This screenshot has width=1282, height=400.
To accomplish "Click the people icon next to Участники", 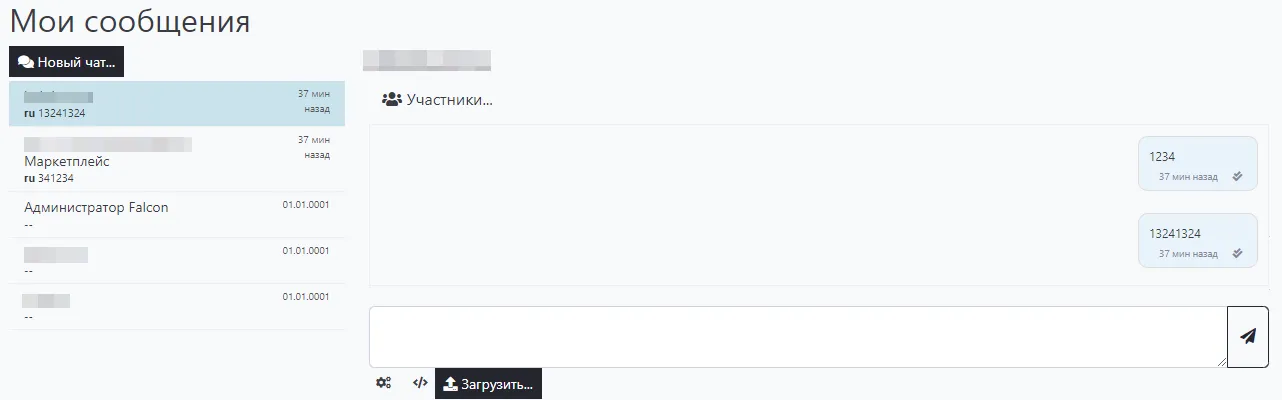I will point(392,100).
